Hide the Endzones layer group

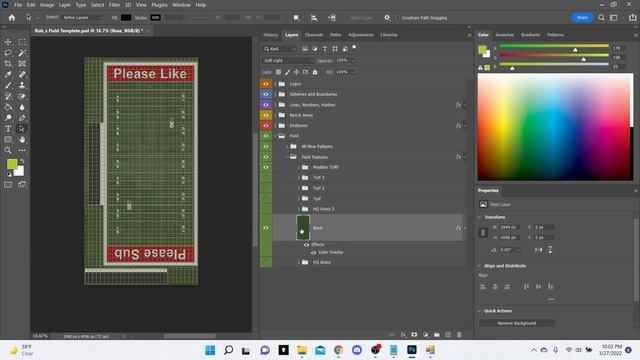[x=266, y=126]
